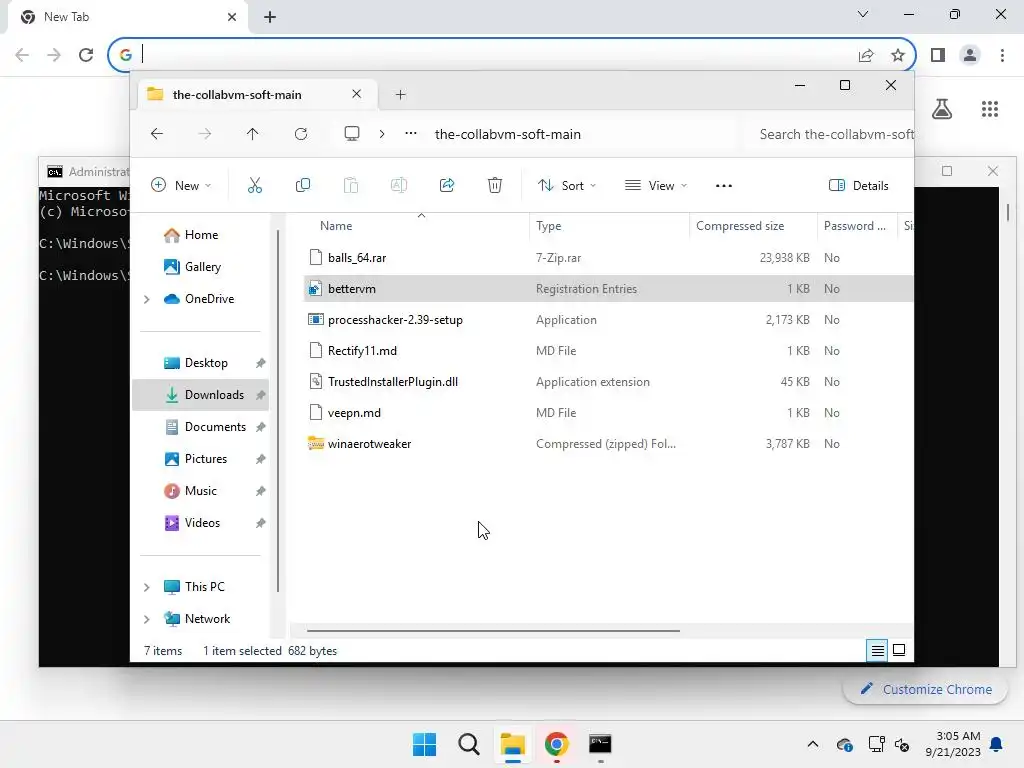The image size is (1024, 768).
Task: Click the breadcrumb ellipsis in address bar
Action: click(411, 133)
